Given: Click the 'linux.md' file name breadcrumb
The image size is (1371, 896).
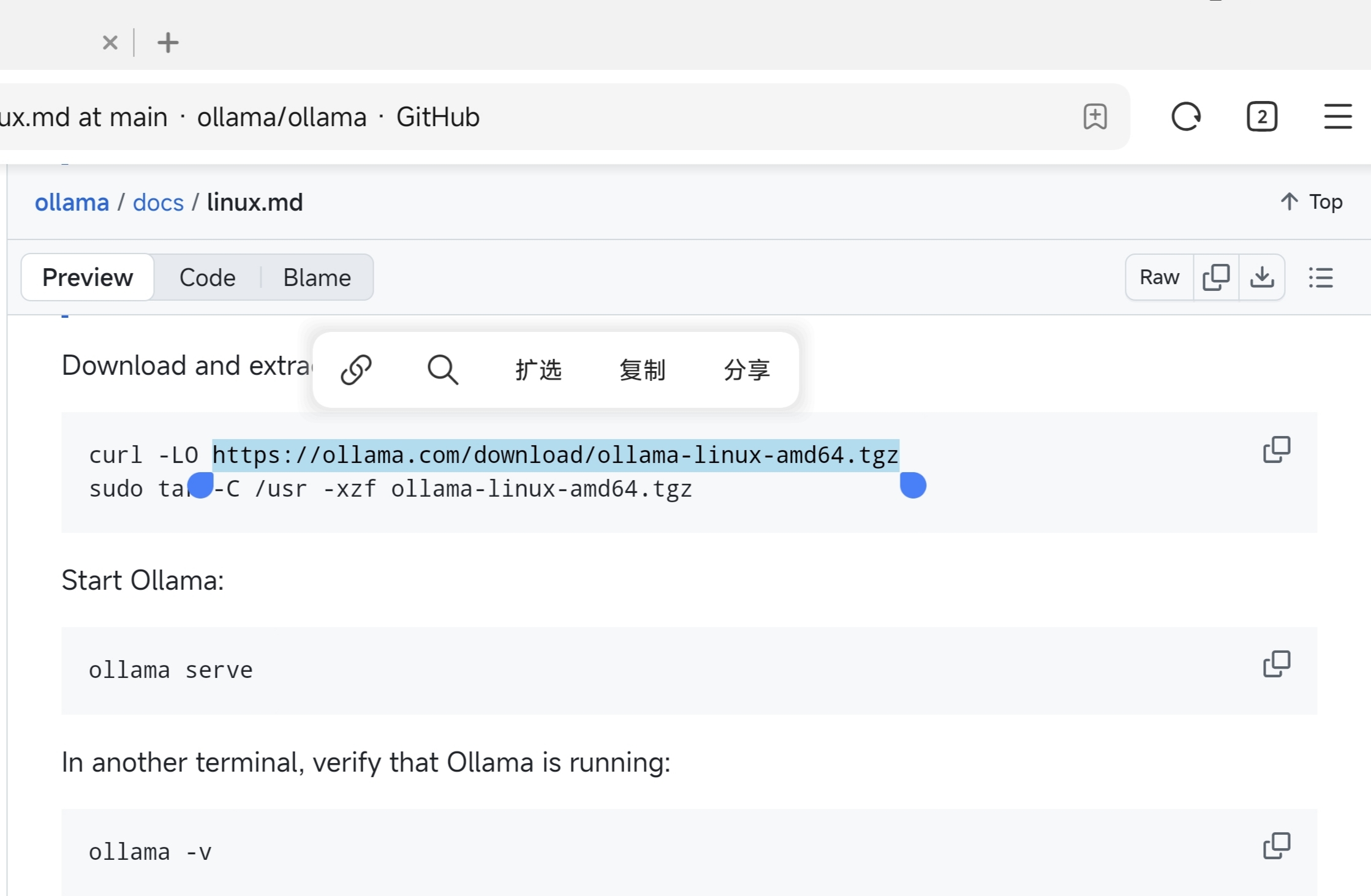Looking at the screenshot, I should [x=255, y=202].
